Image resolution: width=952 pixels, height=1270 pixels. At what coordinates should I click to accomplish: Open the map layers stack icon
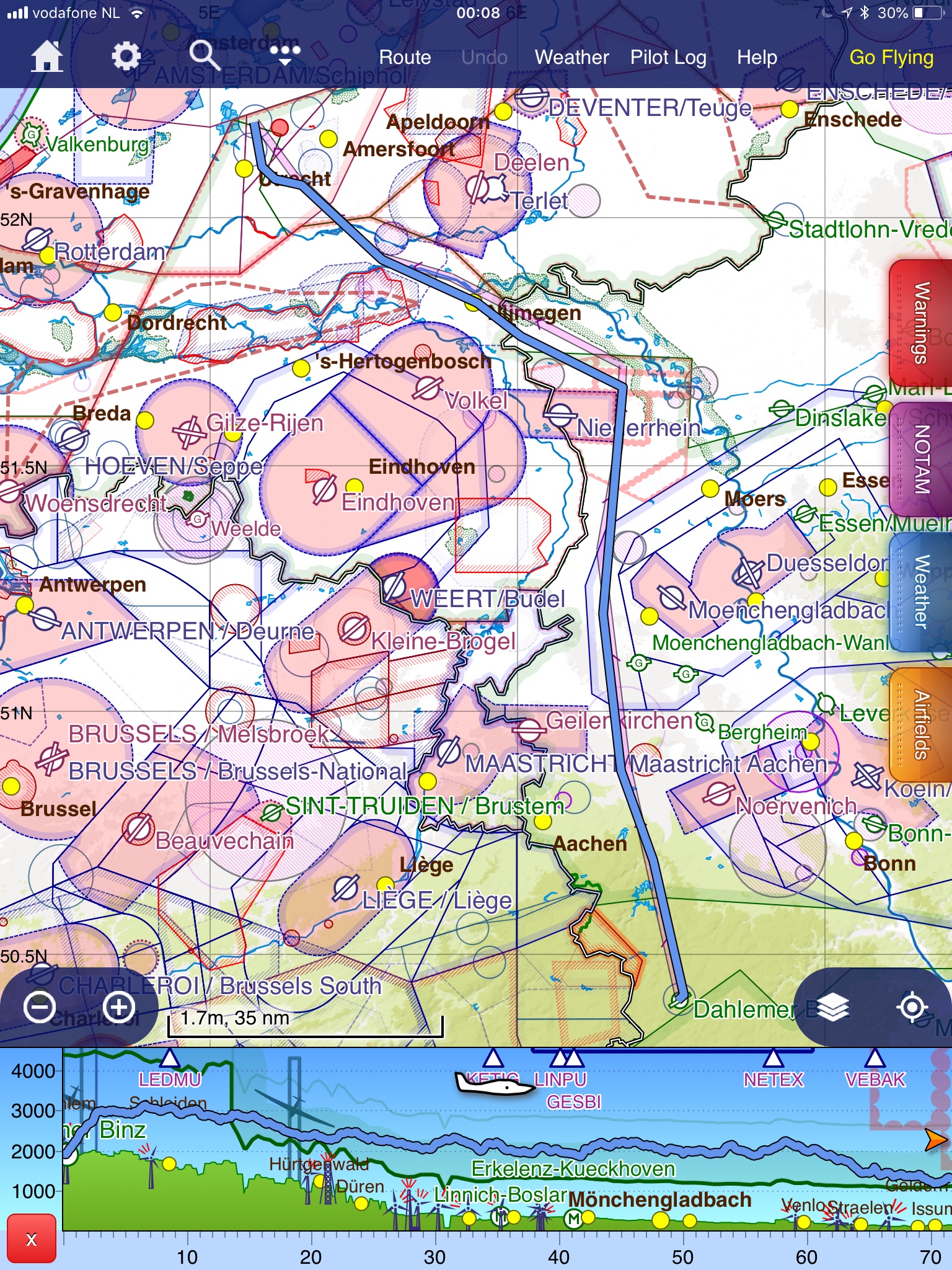(833, 1007)
